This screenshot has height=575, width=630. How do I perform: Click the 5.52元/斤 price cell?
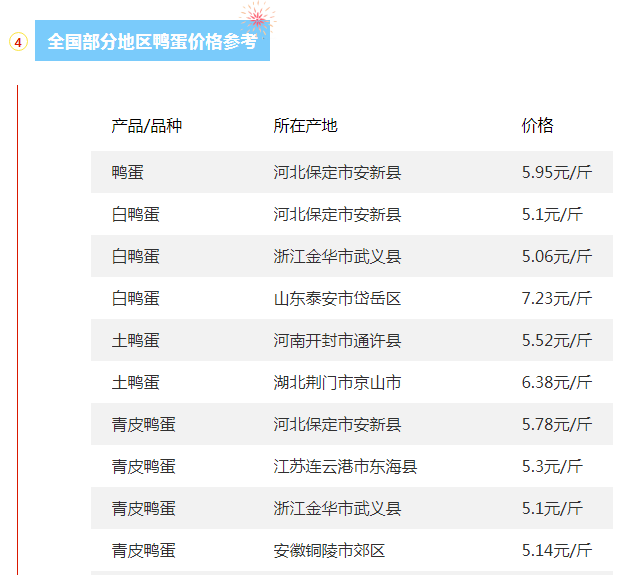click(556, 341)
